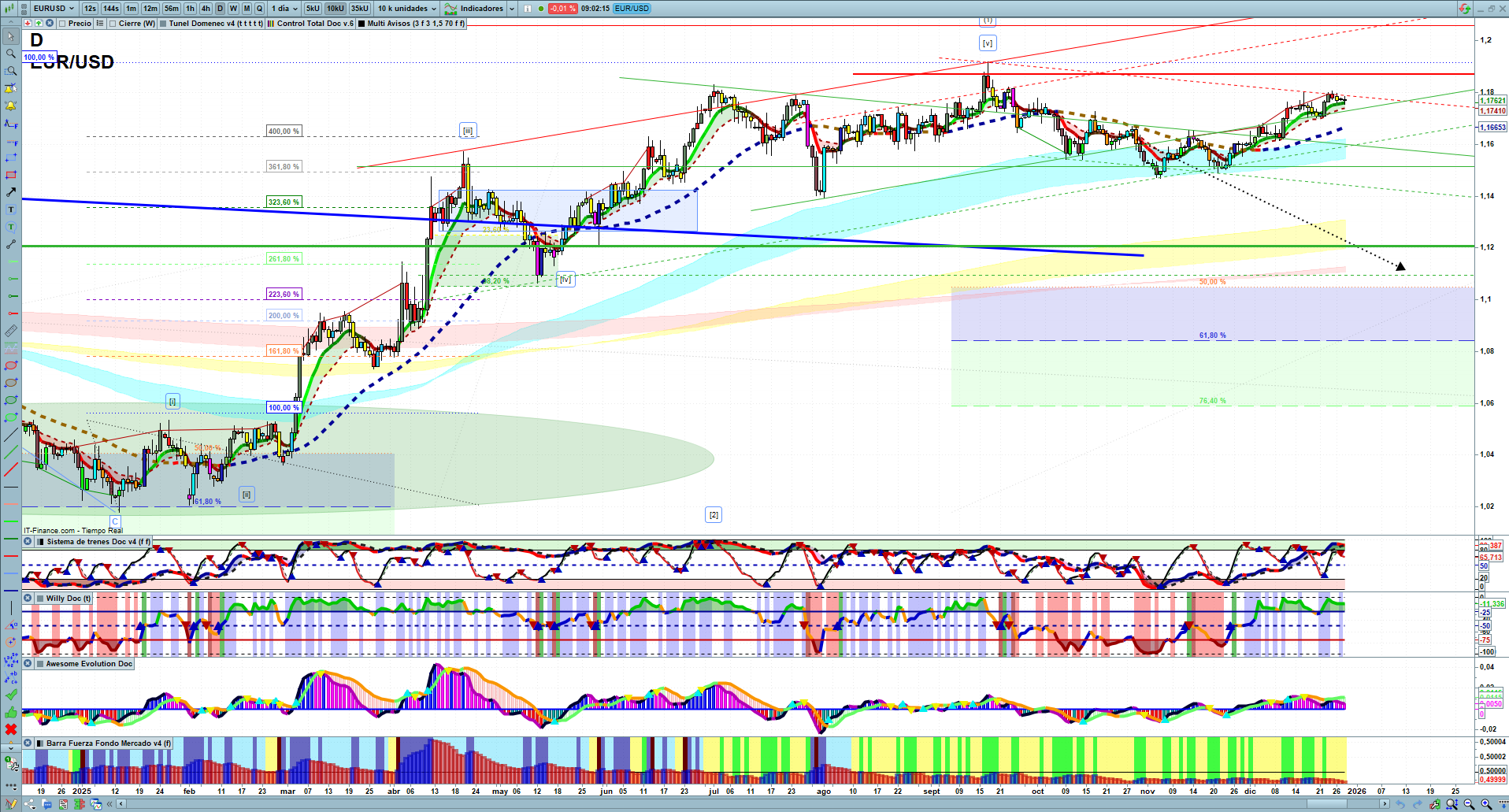Choose the black arrow drawing tool
Viewport: 1509px width, 812px height.
point(11,192)
